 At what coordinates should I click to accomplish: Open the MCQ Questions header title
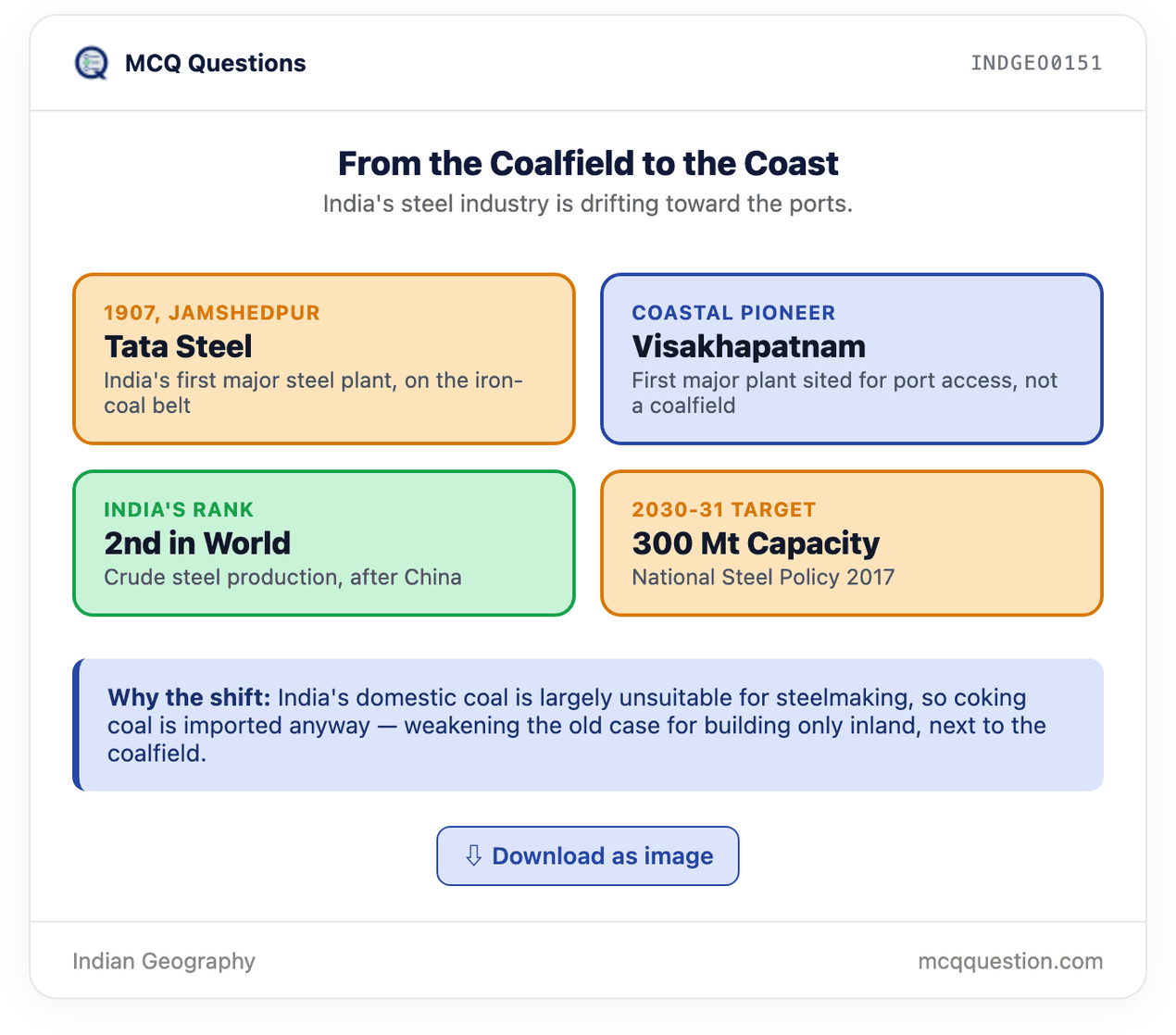point(215,63)
